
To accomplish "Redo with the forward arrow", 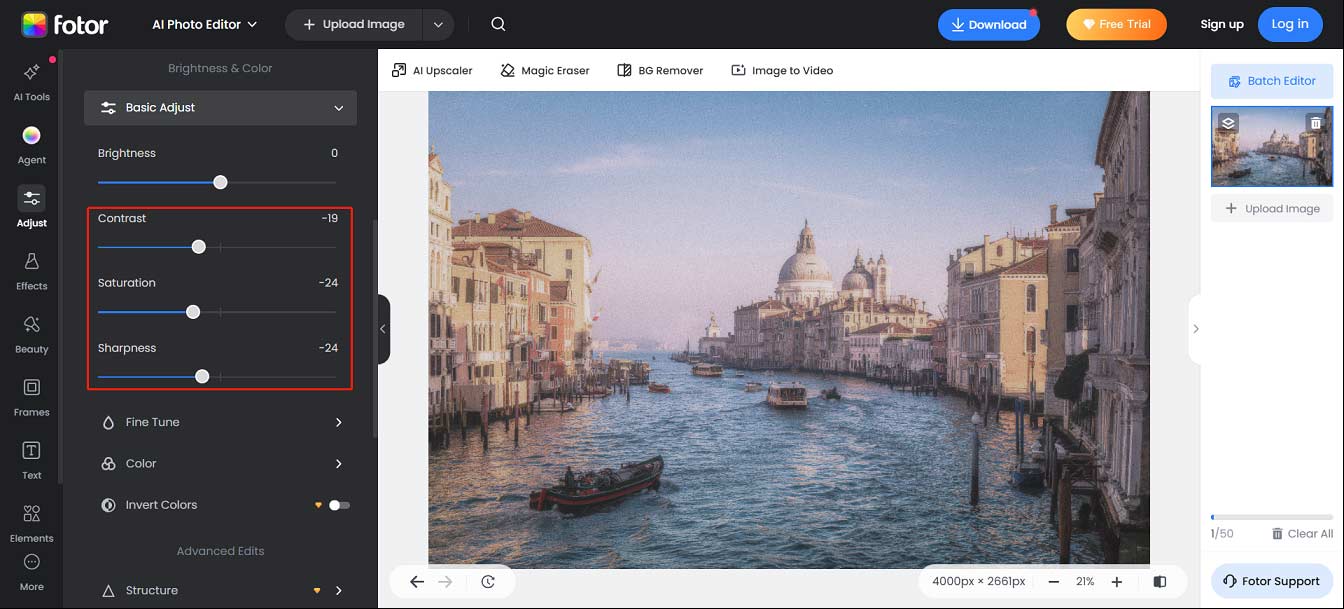I will 446,581.
